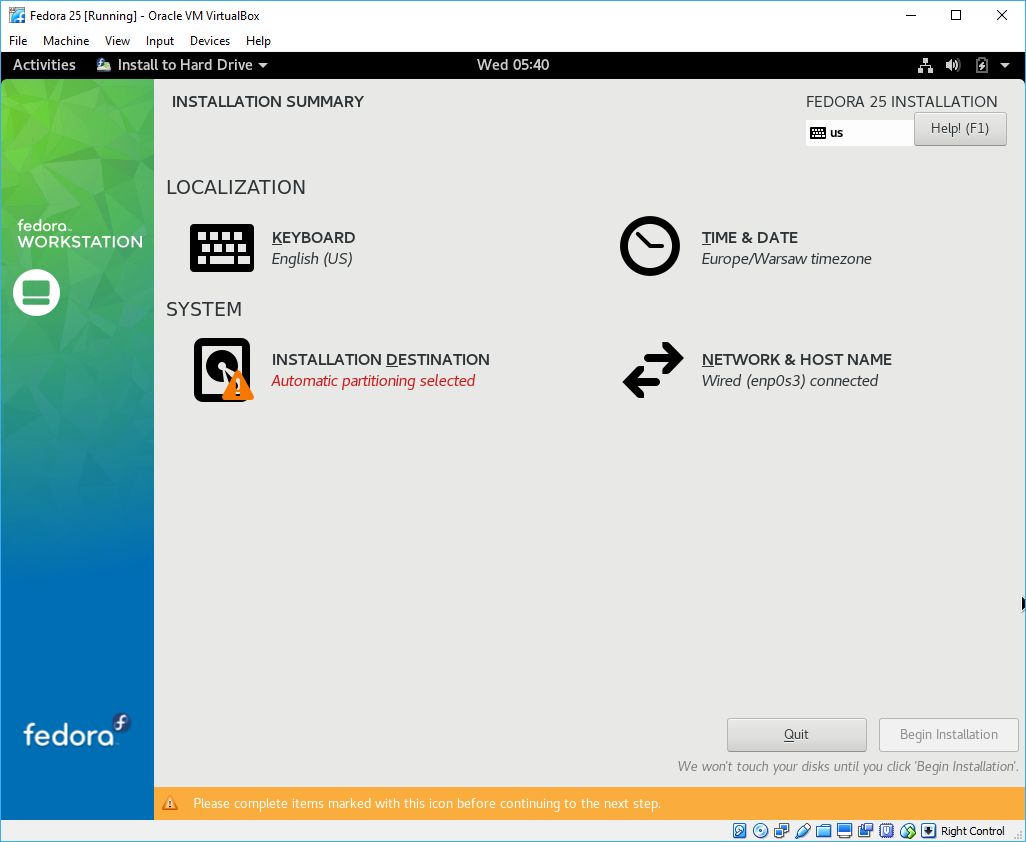Open the NETWORK & HOST NAME spoke label
The height and width of the screenshot is (842, 1026).
tap(797, 359)
